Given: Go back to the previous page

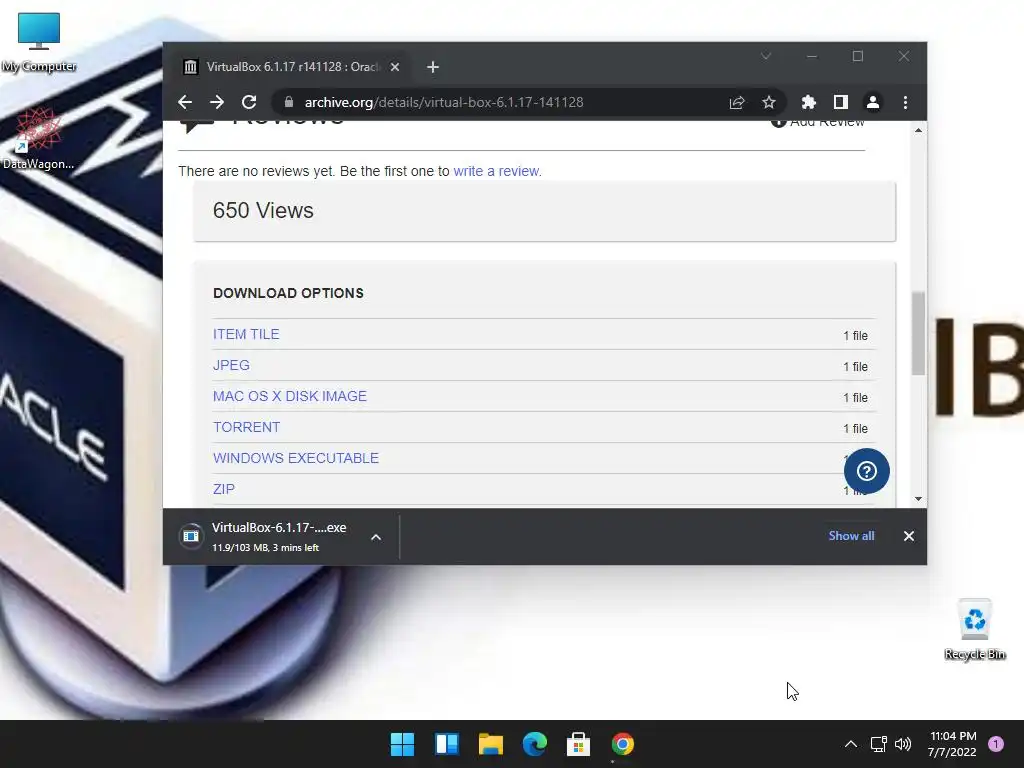Looking at the screenshot, I should 185,103.
